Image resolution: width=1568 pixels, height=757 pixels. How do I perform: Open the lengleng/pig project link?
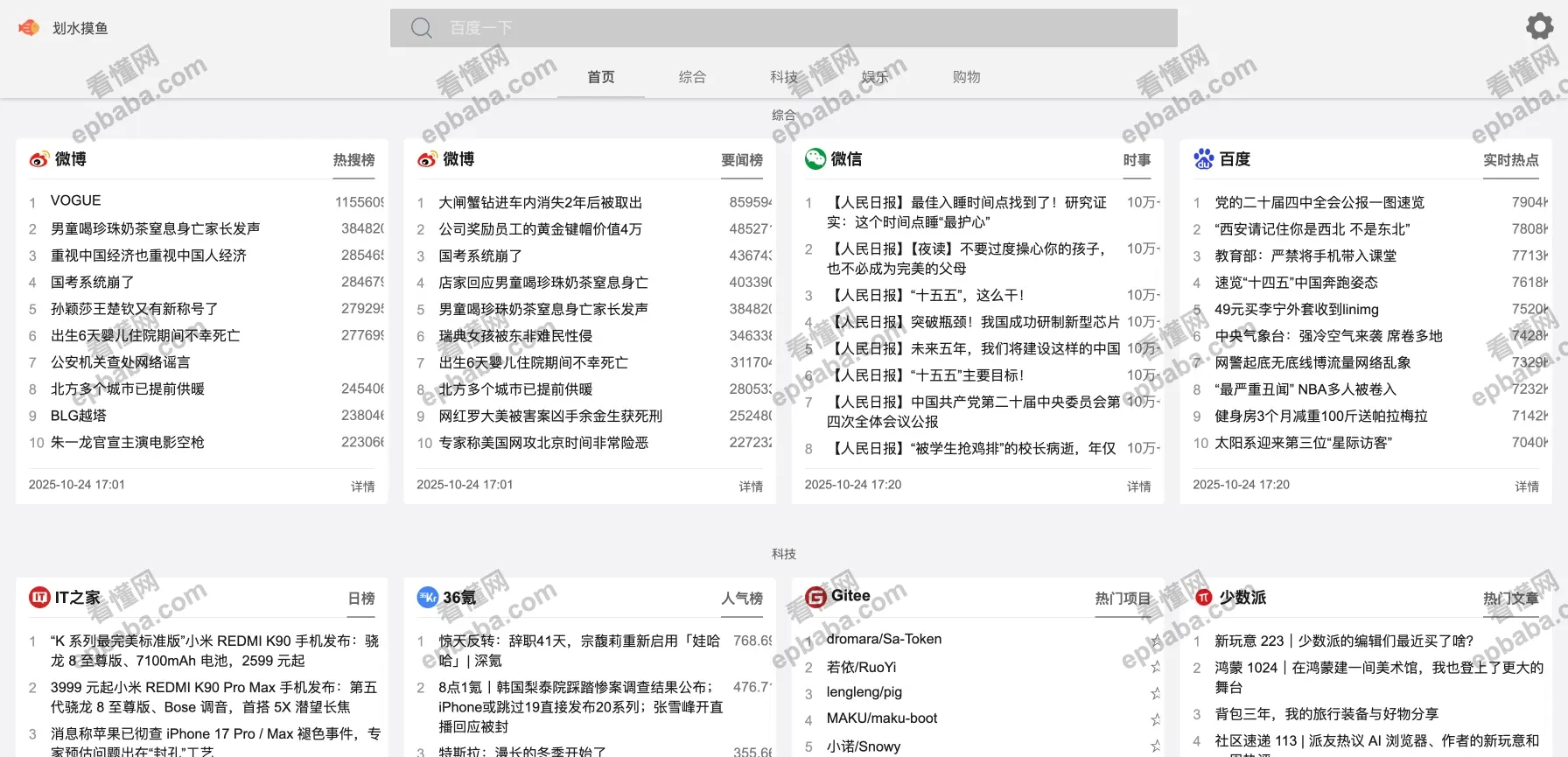(864, 692)
